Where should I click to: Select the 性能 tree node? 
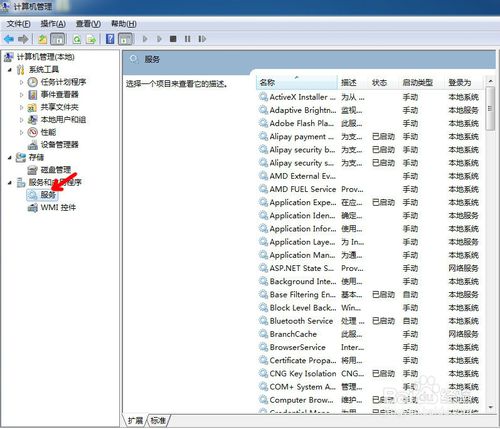48,132
